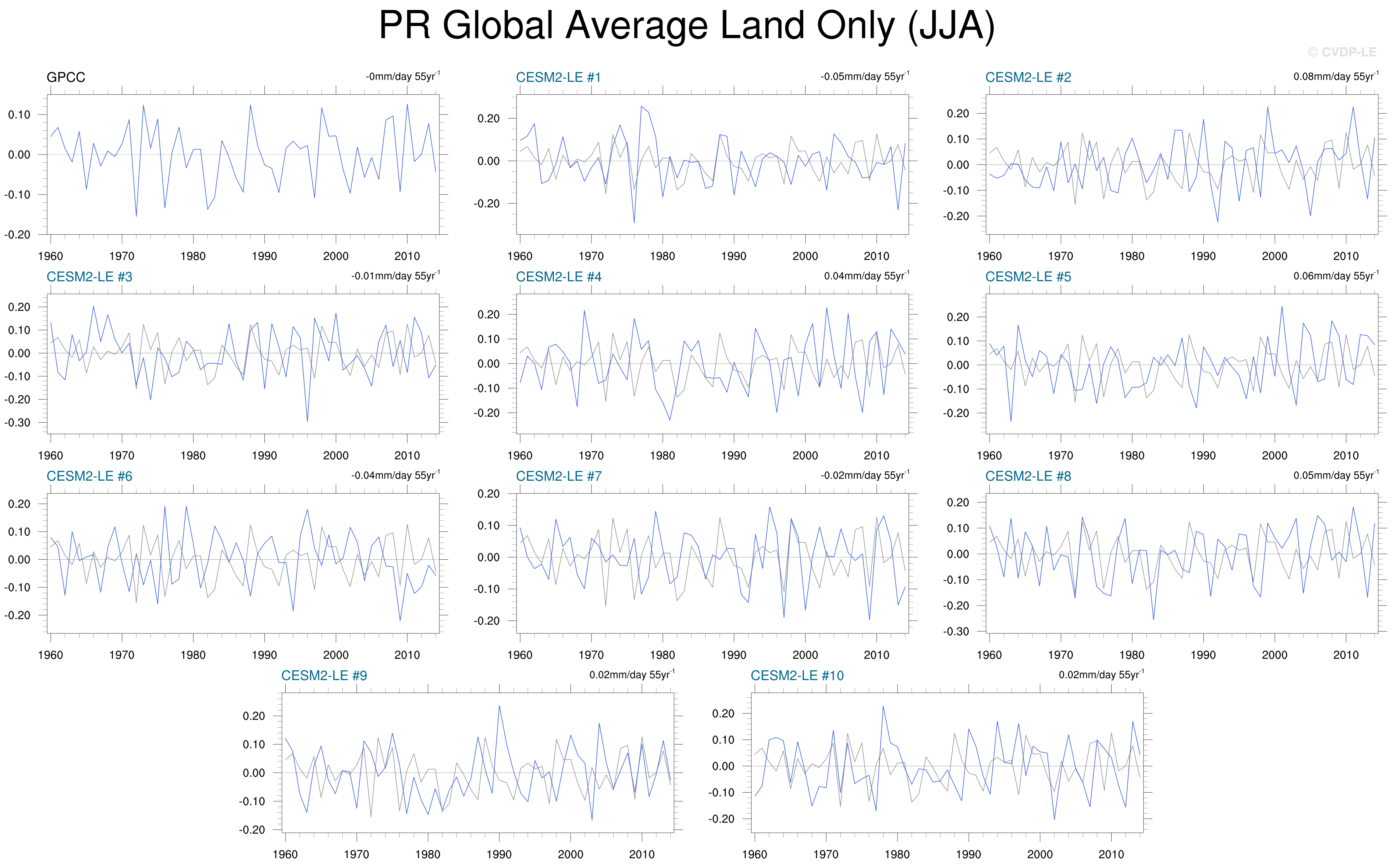The width and height of the screenshot is (1392, 868).
Task: Click the 2000 x-axis label under CESM2-LE #10 chart
Action: (x=1039, y=854)
